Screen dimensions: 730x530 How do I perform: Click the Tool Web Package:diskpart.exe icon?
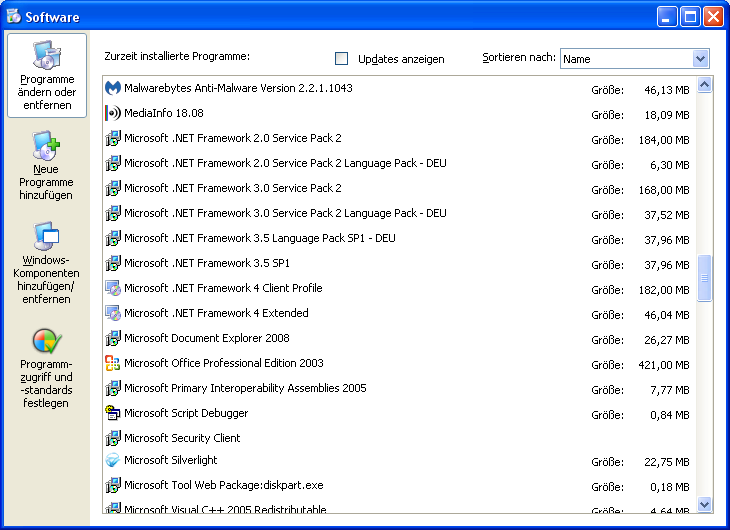pos(113,485)
